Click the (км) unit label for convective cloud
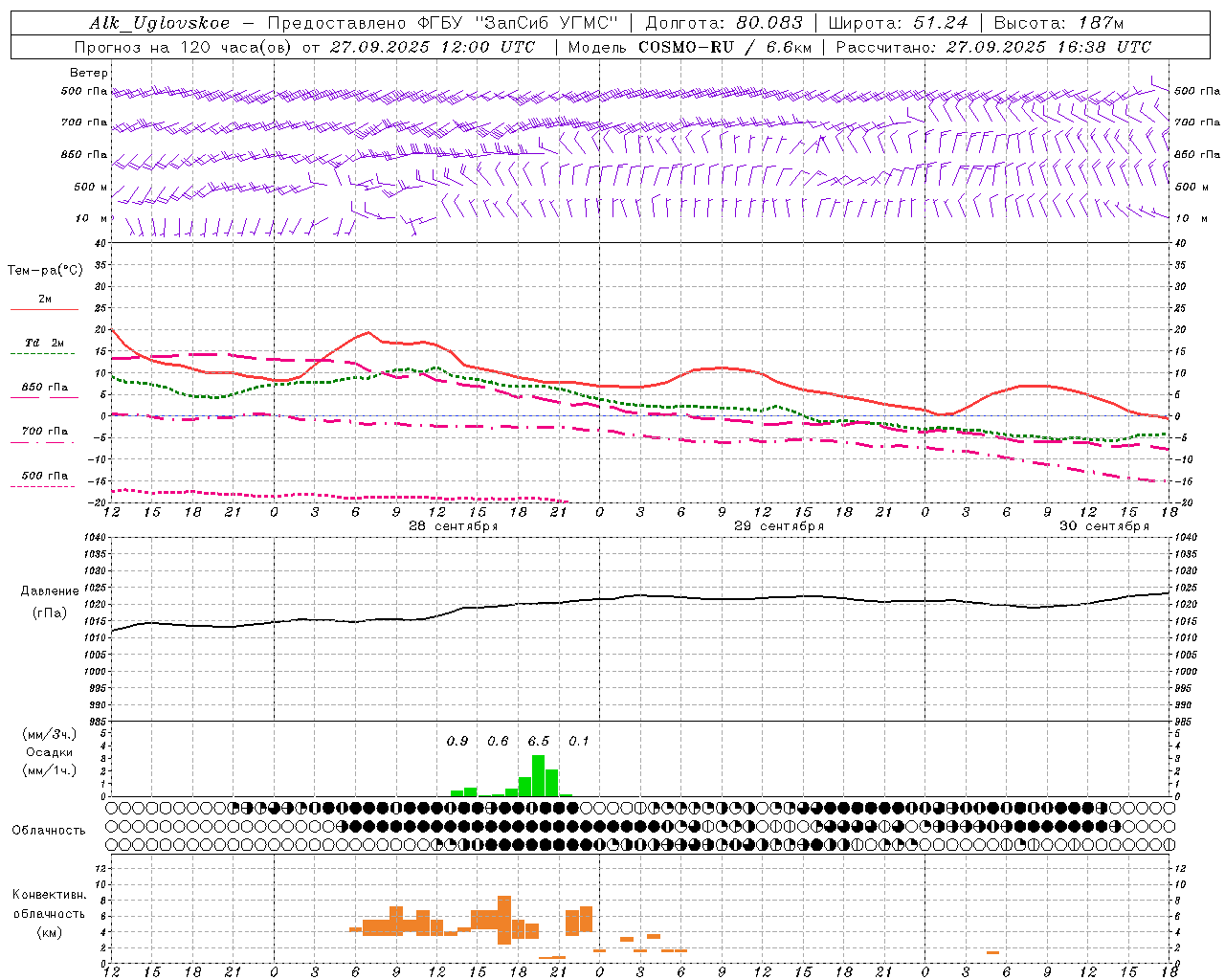1225x980 pixels. tap(50, 932)
